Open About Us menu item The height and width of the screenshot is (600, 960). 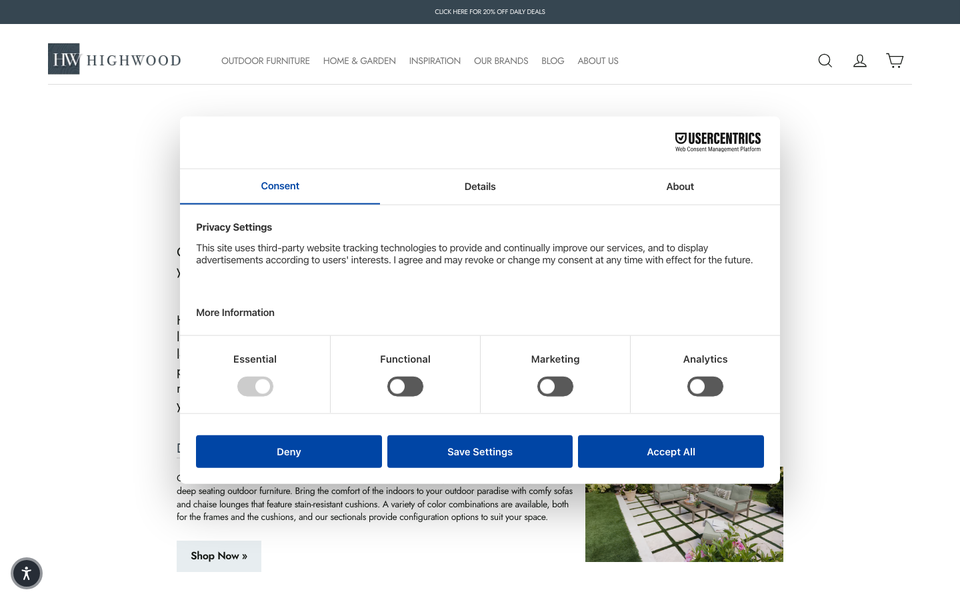tap(598, 61)
